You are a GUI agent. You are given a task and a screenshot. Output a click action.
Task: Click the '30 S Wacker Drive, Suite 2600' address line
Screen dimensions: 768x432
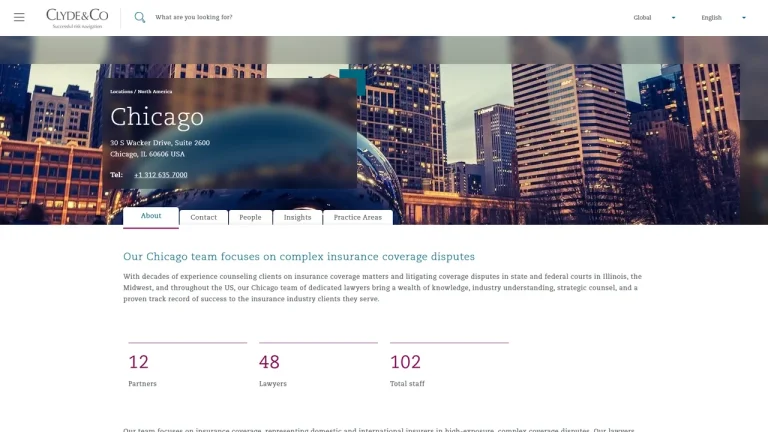[160, 143]
